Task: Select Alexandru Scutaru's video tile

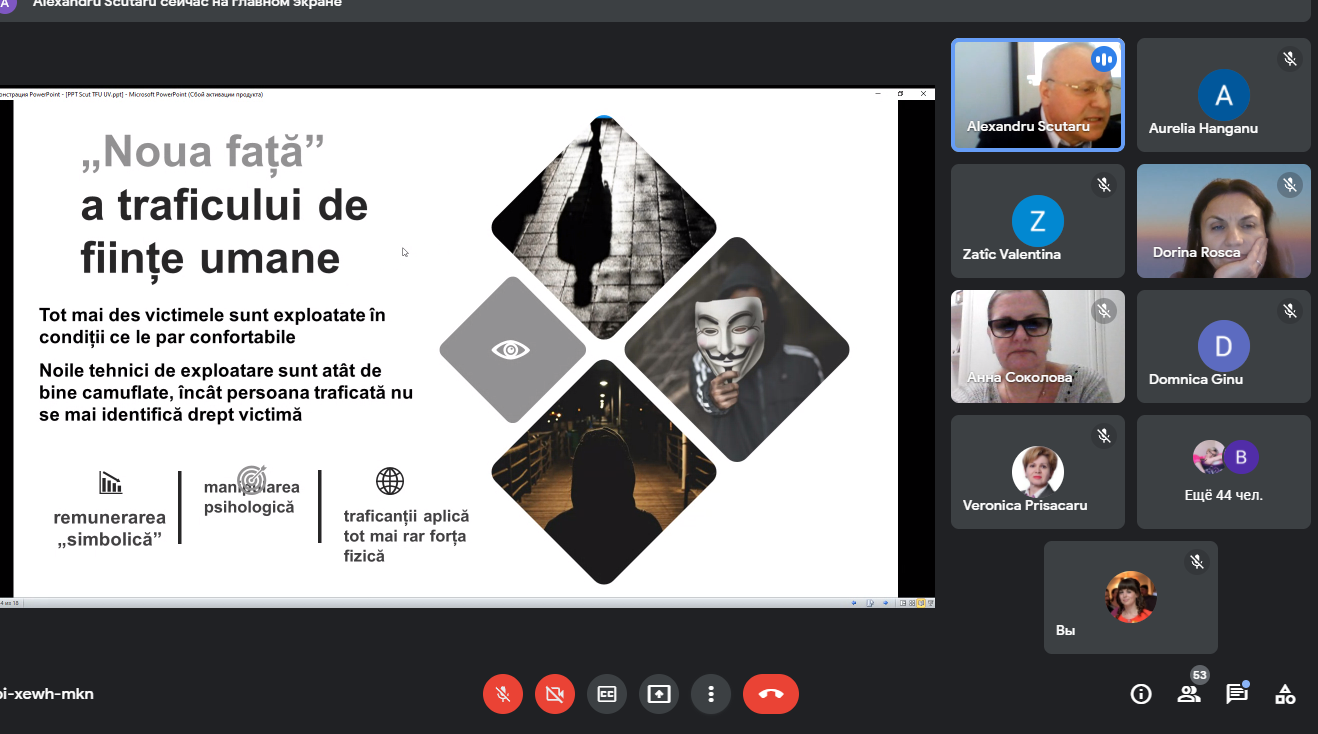Action: [x=1037, y=95]
